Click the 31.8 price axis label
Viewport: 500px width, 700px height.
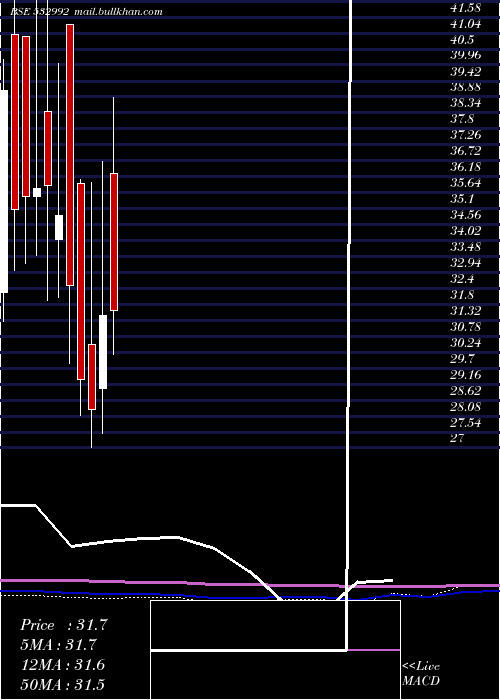(x=462, y=295)
